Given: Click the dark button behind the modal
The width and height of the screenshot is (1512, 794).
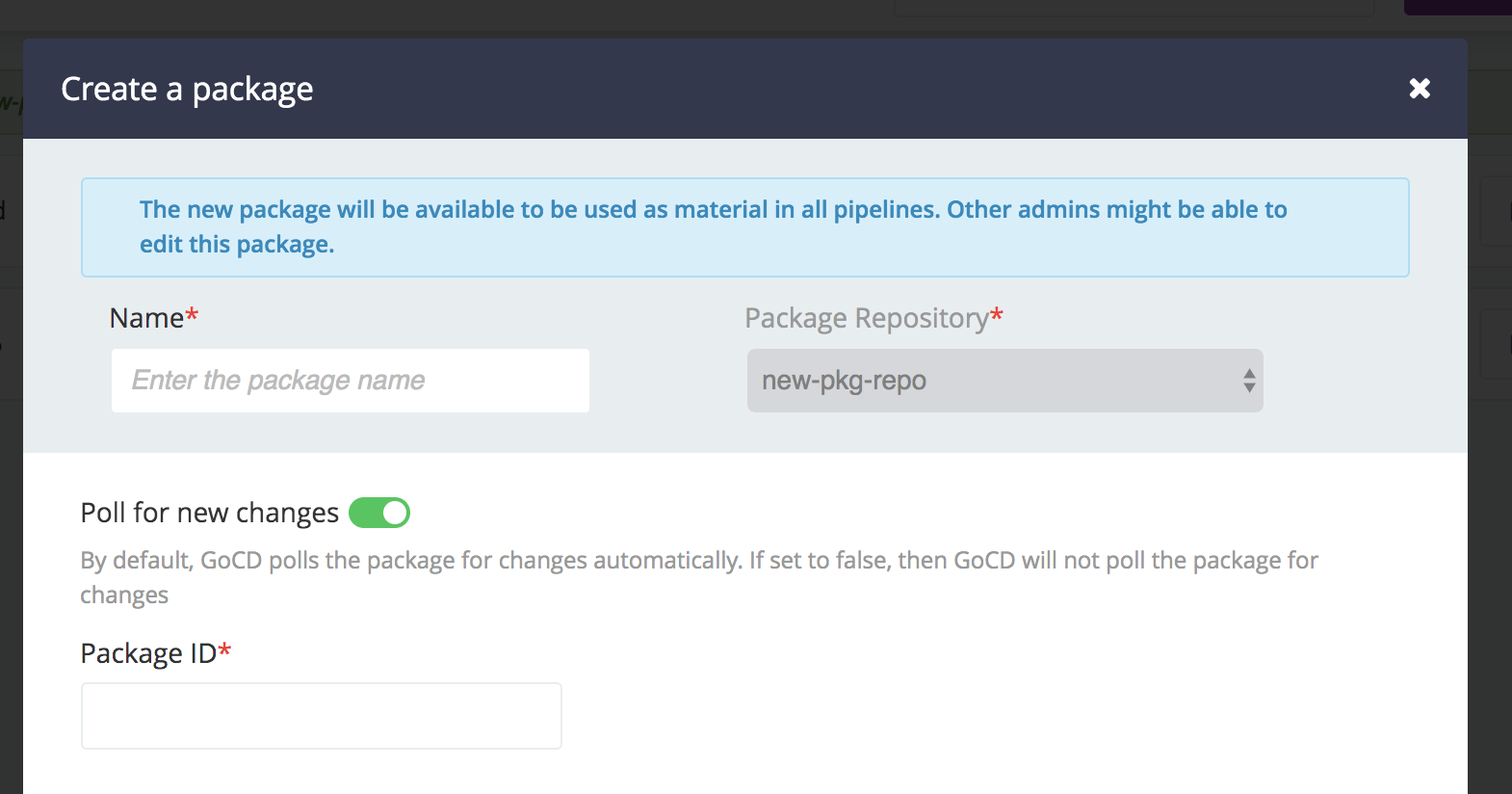Looking at the screenshot, I should (x=1457, y=7).
